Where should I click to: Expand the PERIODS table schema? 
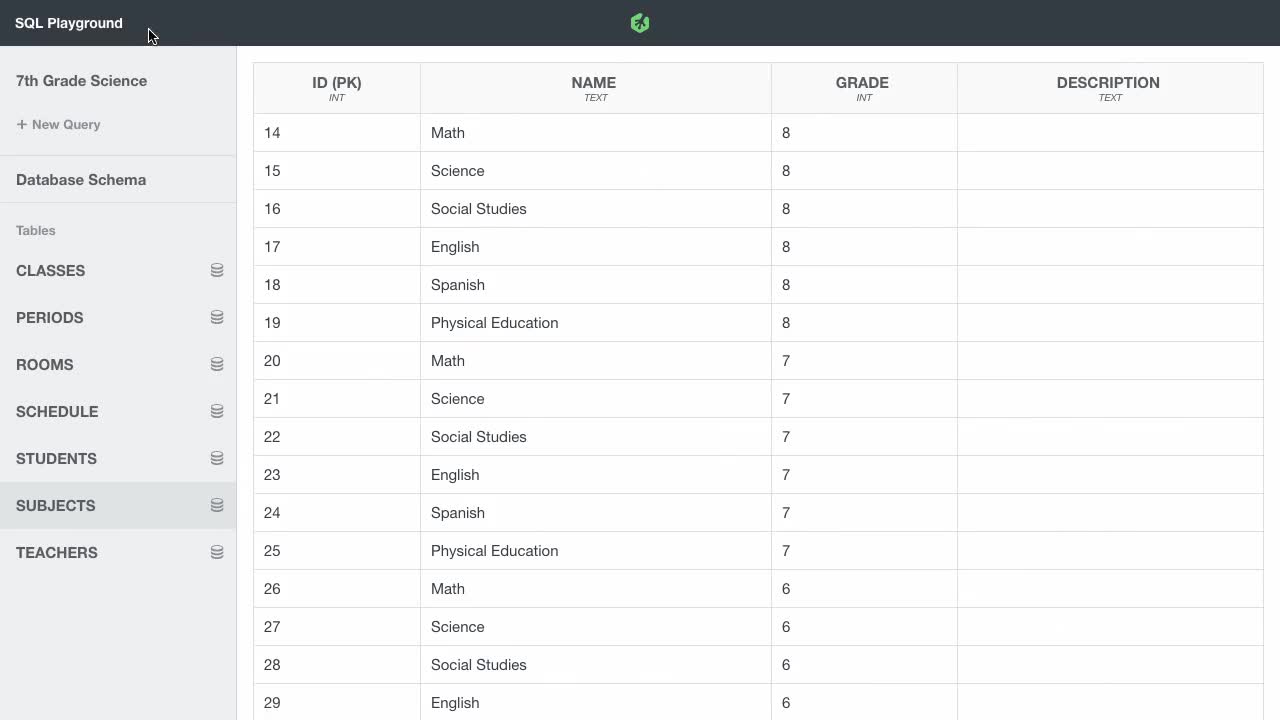[x=49, y=317]
